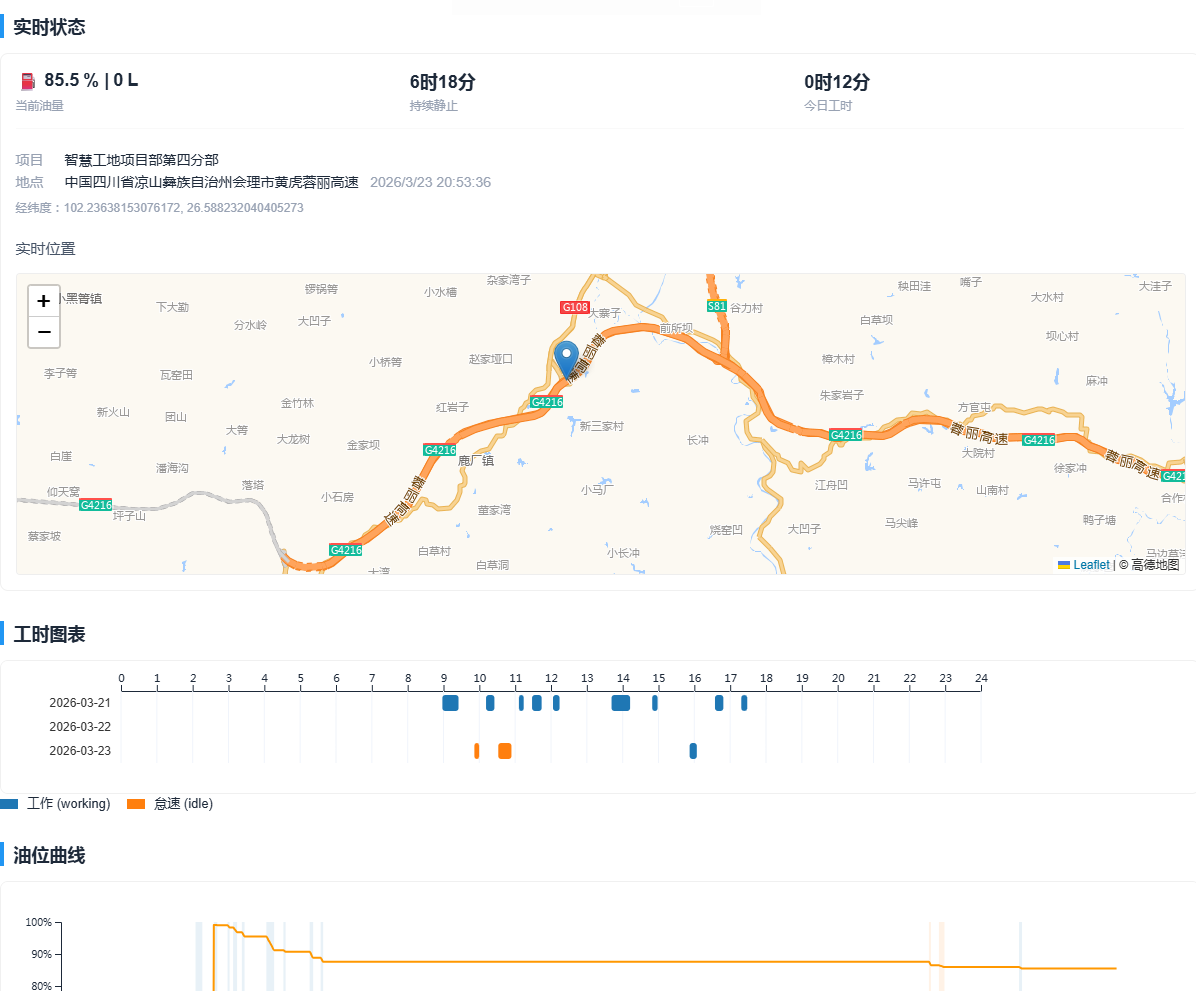Screen dimensions: 1196x991
Task: Click the orange 怠速 (idle) legend swatch
Action: tap(136, 803)
